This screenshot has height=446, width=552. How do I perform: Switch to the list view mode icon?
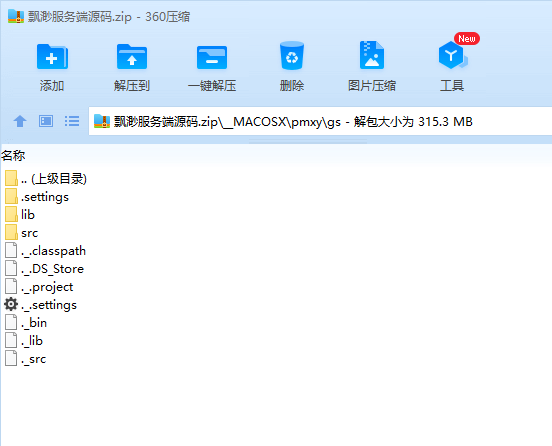(x=72, y=121)
